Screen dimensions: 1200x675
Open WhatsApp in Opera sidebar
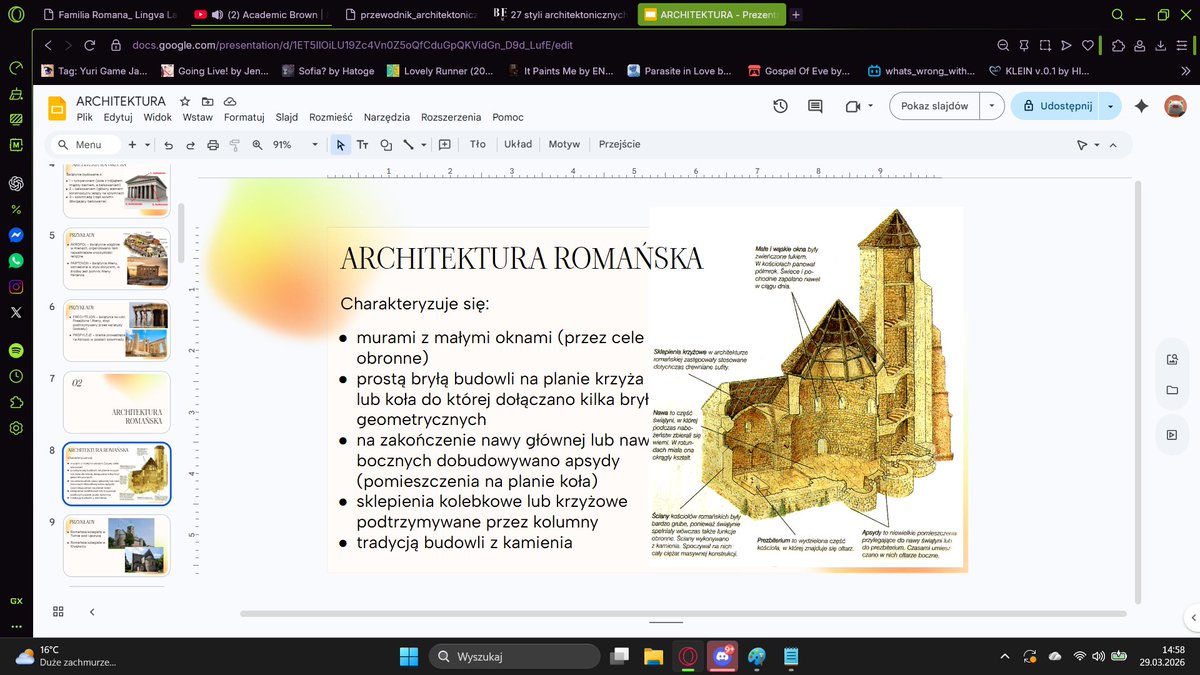pyautogui.click(x=16, y=261)
